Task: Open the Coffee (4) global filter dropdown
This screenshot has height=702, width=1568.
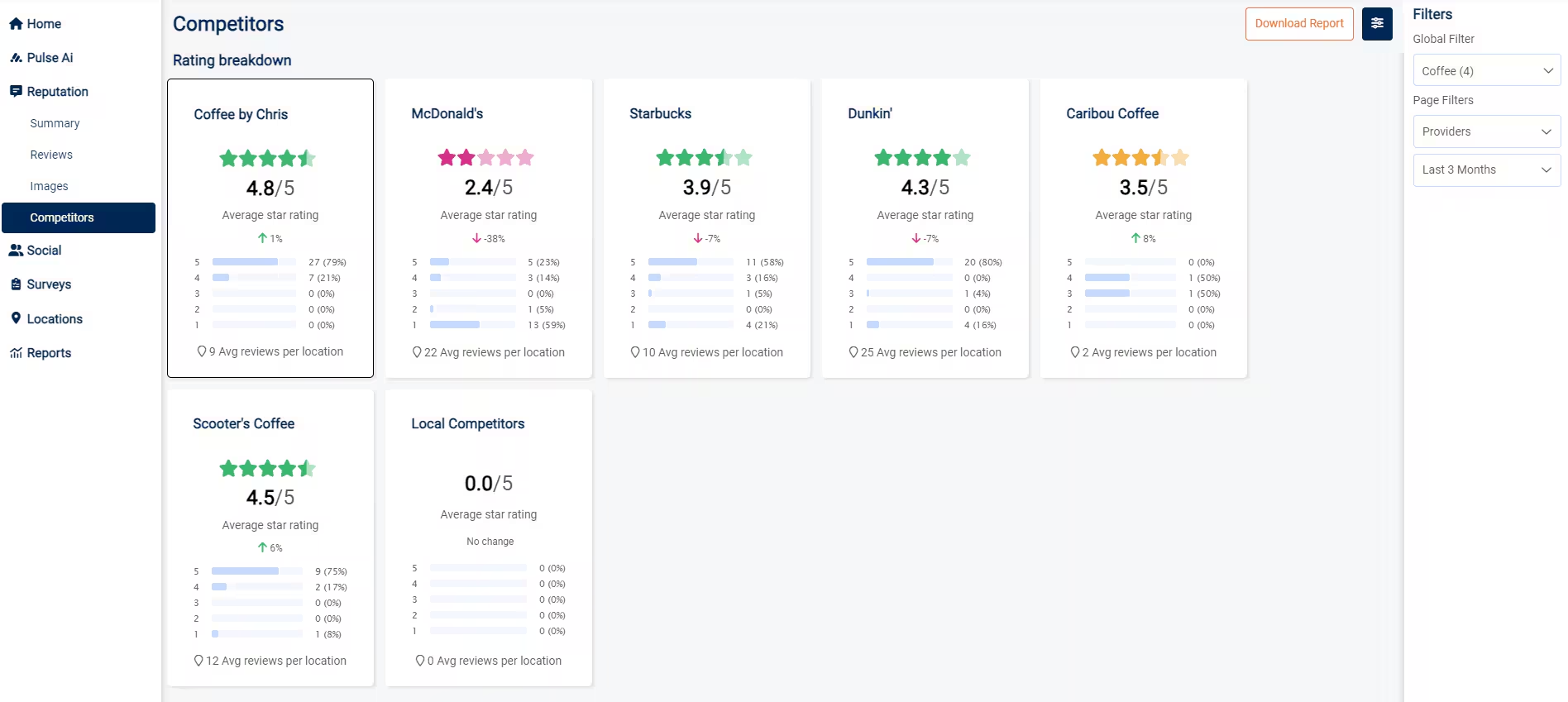Action: coord(1487,71)
